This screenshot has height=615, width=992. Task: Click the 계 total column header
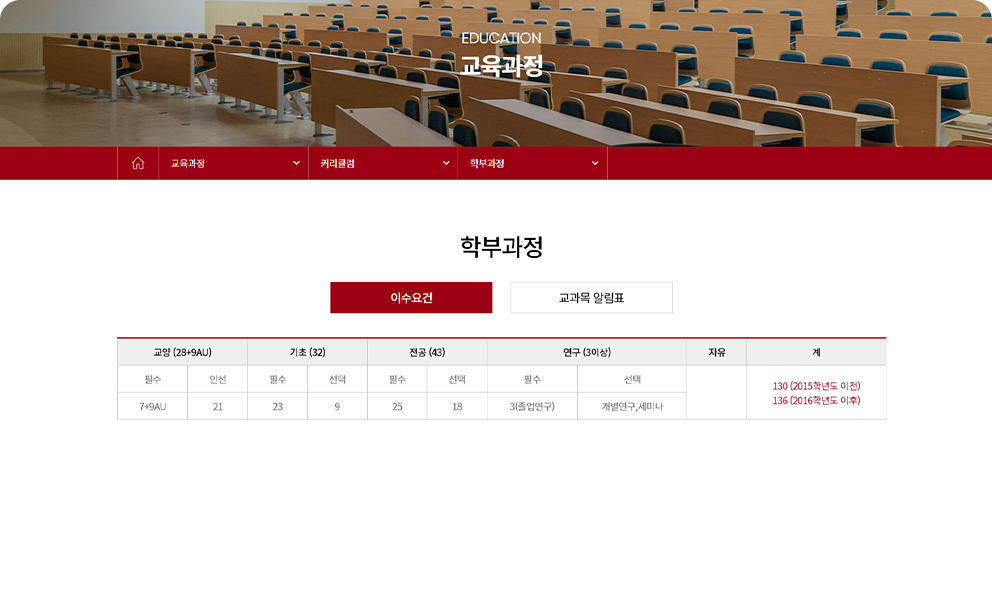click(x=816, y=352)
